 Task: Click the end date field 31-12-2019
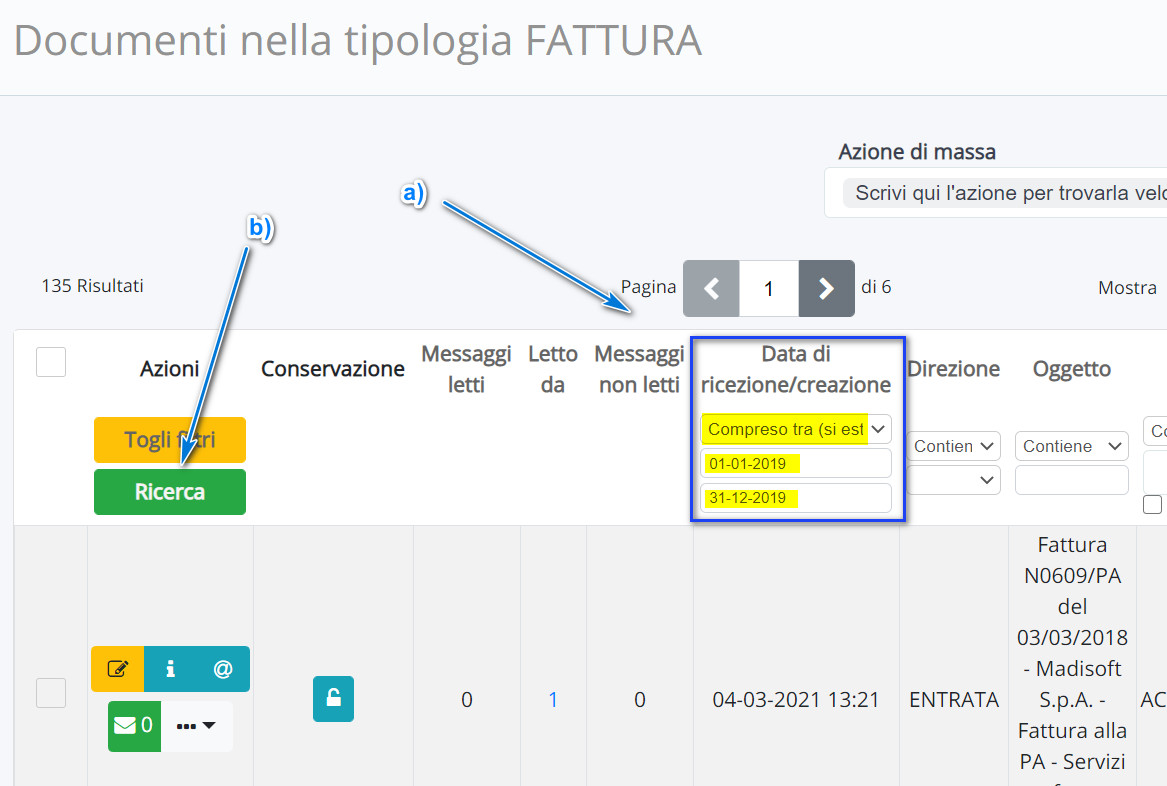click(795, 498)
